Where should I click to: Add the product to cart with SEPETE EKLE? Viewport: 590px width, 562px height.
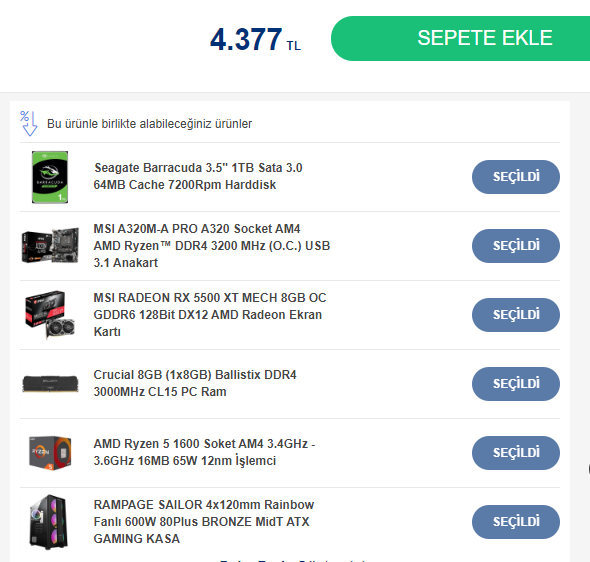[461, 38]
